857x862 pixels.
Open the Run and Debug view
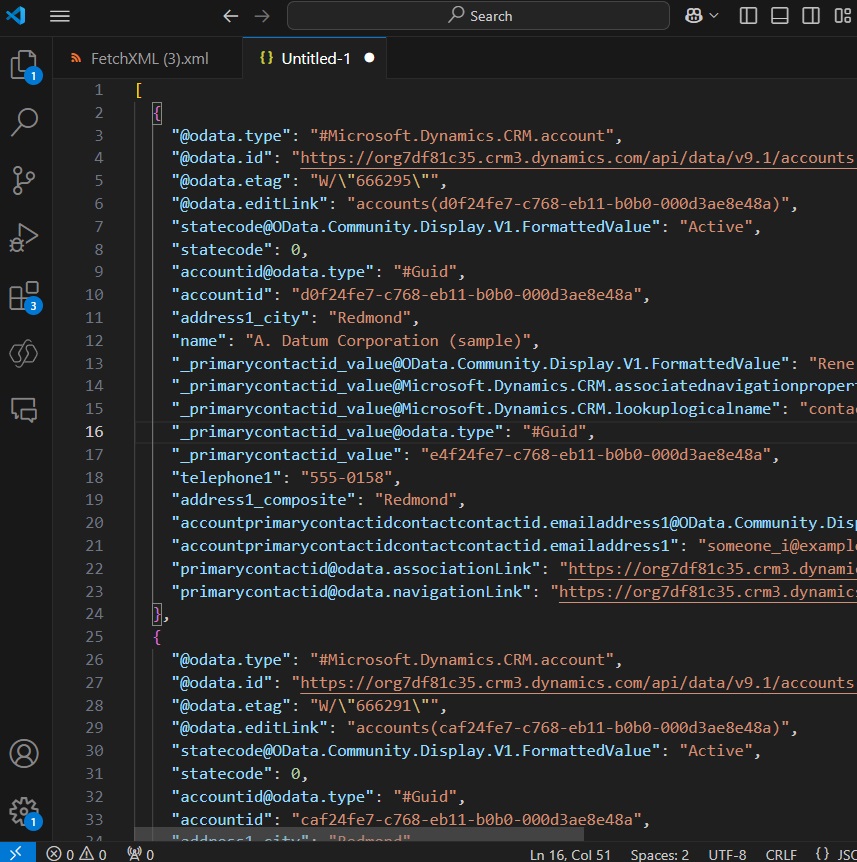pyautogui.click(x=24, y=237)
